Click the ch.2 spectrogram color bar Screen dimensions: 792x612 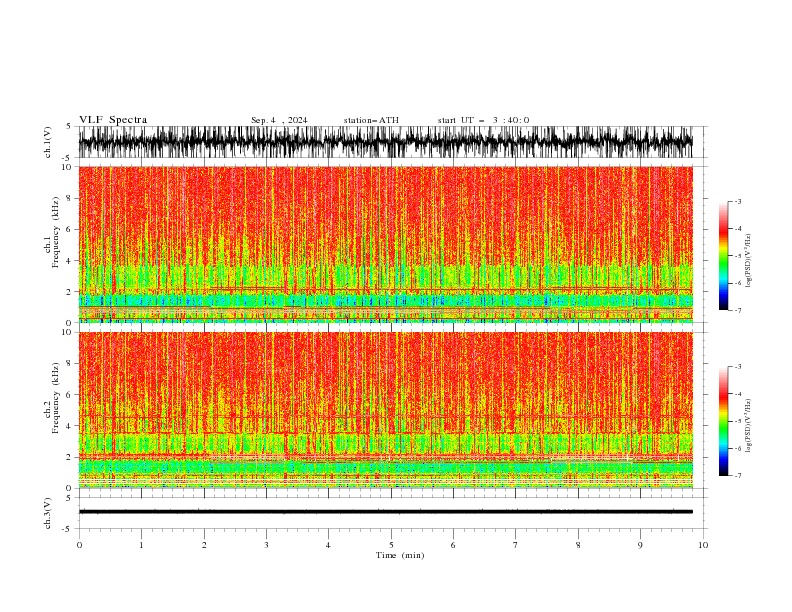pyautogui.click(x=724, y=421)
